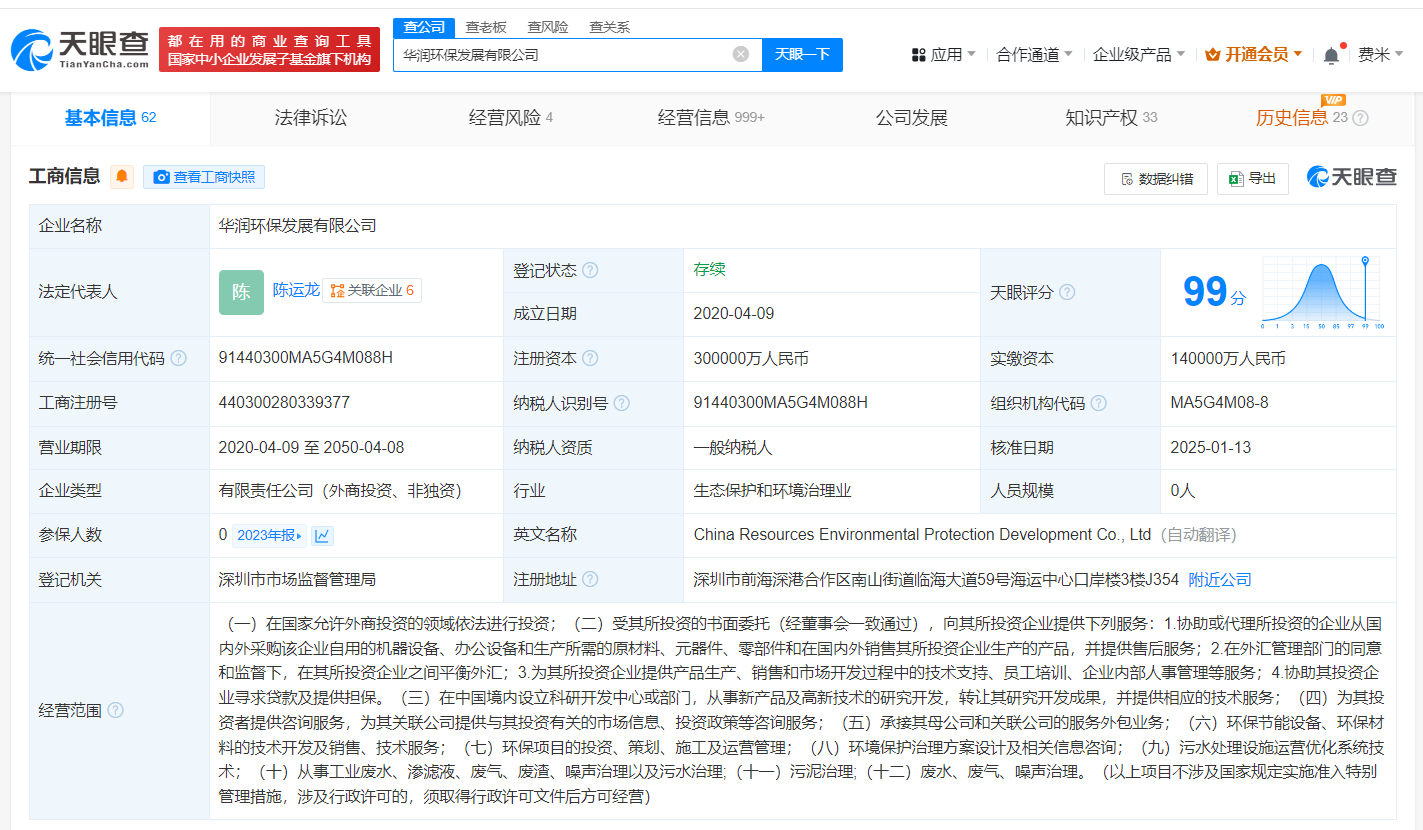This screenshot has height=830, width=1423.
Task: Open the notification bell in header
Action: pyautogui.click(x=1331, y=56)
